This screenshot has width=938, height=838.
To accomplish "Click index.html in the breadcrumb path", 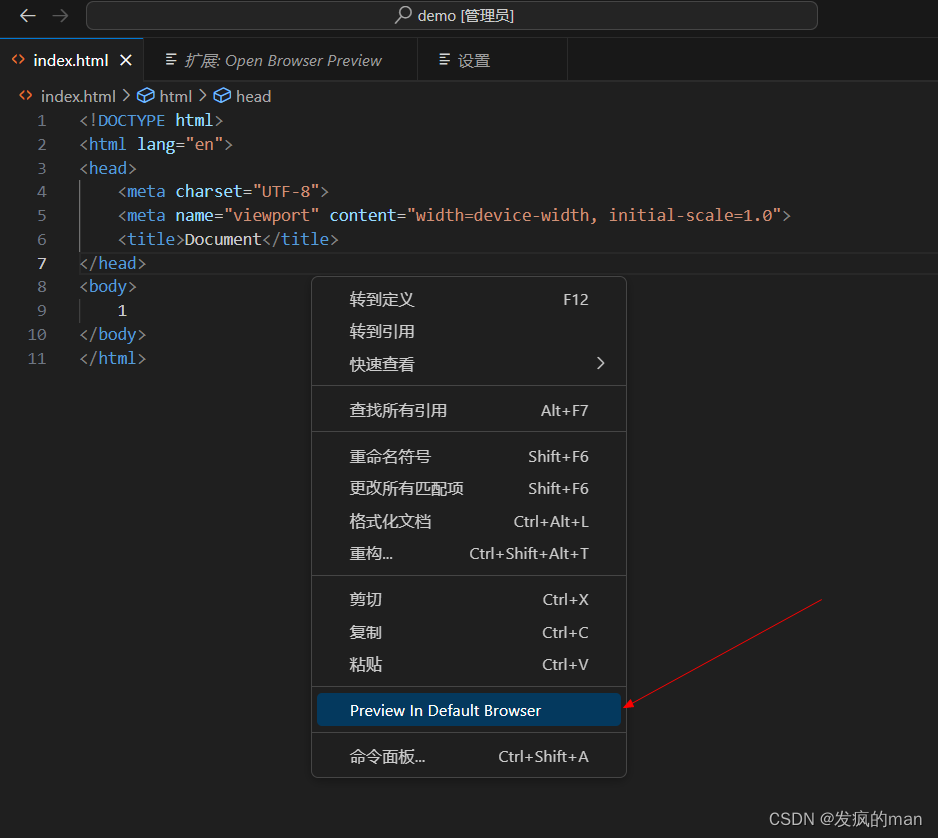I will click(77, 96).
